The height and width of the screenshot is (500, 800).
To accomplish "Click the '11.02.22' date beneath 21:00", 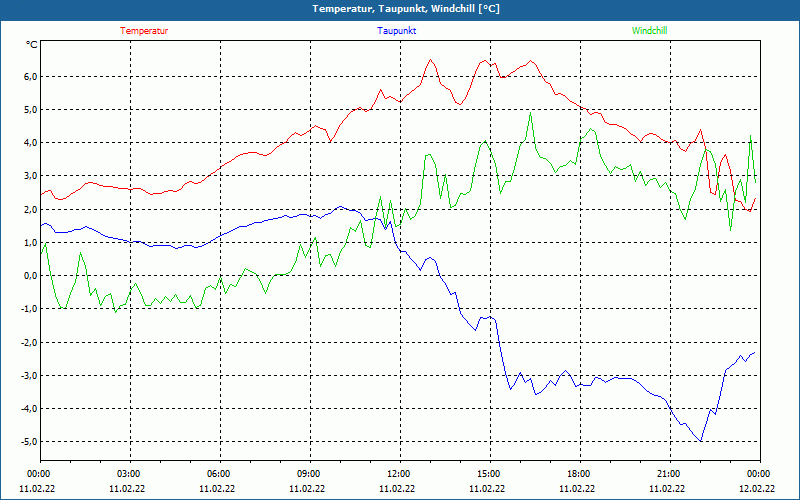I will coord(667,488).
